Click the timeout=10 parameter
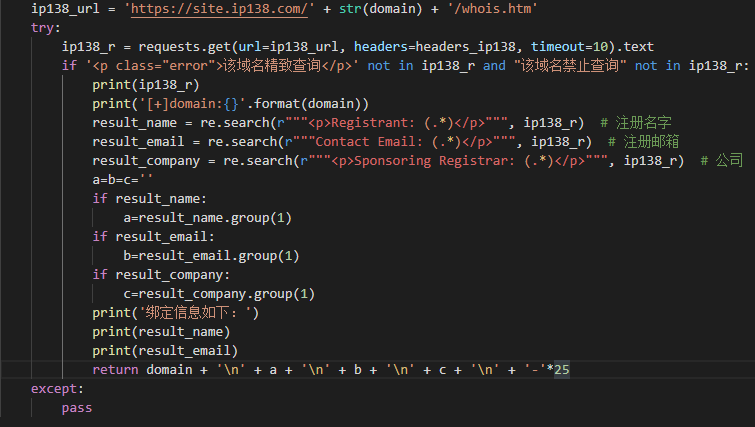 click(x=569, y=47)
